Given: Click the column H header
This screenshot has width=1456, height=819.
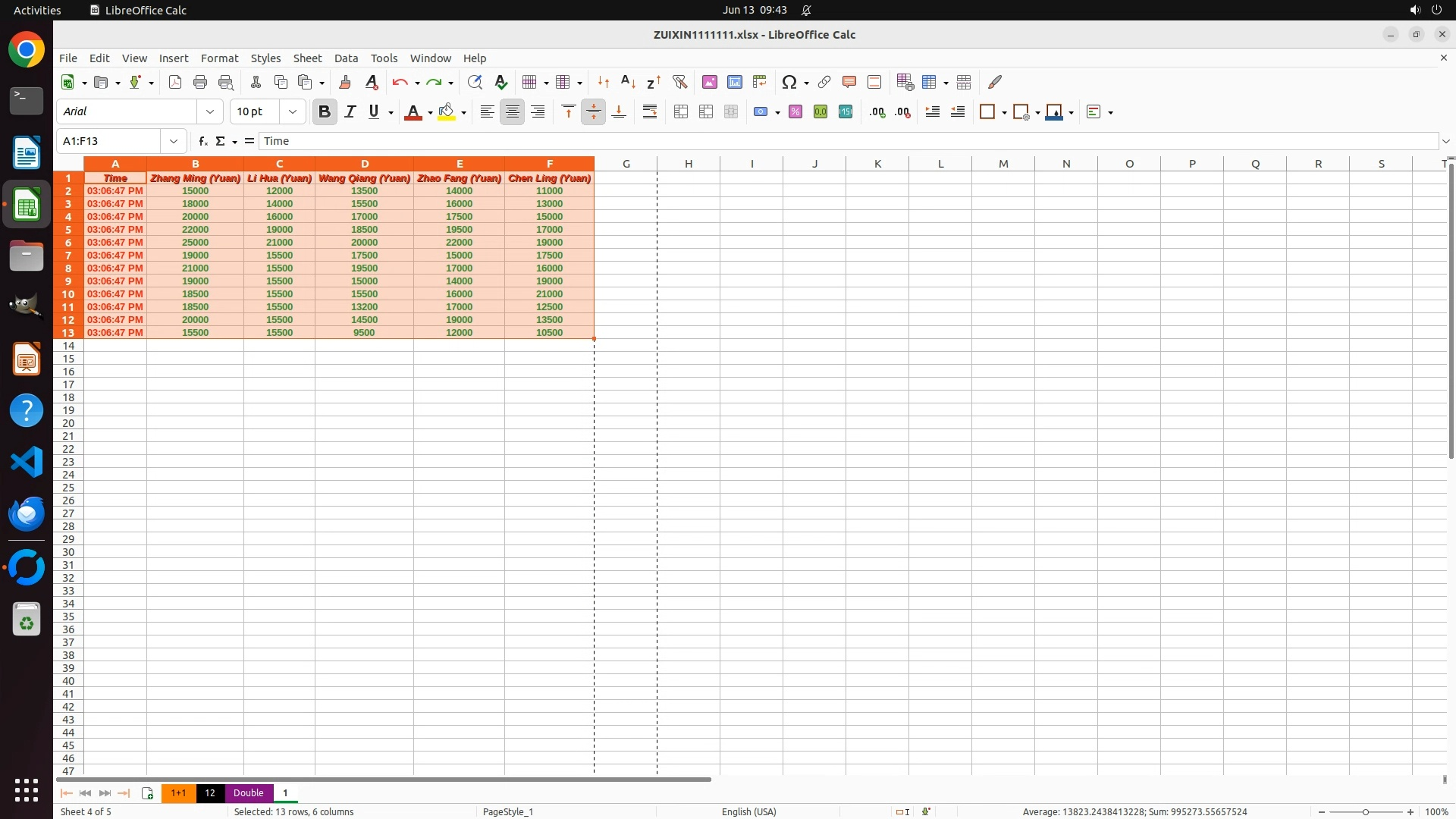Looking at the screenshot, I should pyautogui.click(x=689, y=163).
